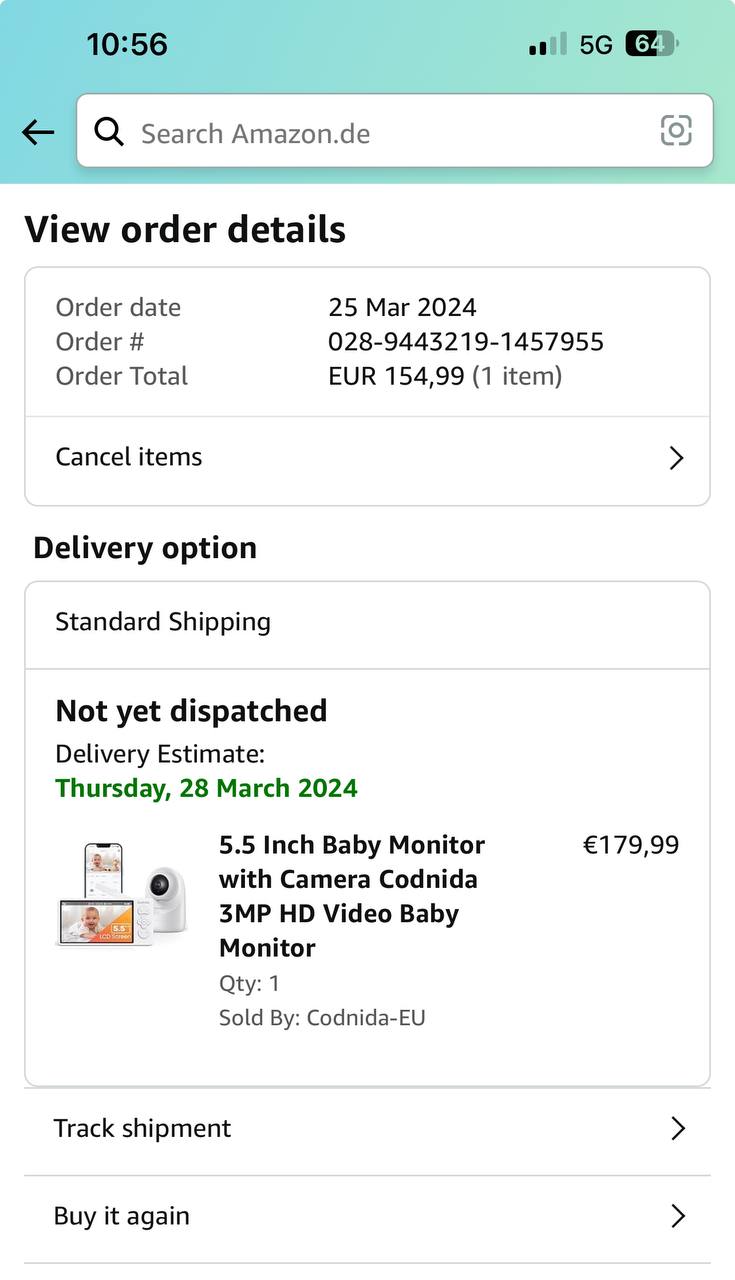Tap the €179,99 item price
735x1280 pixels.
[630, 845]
